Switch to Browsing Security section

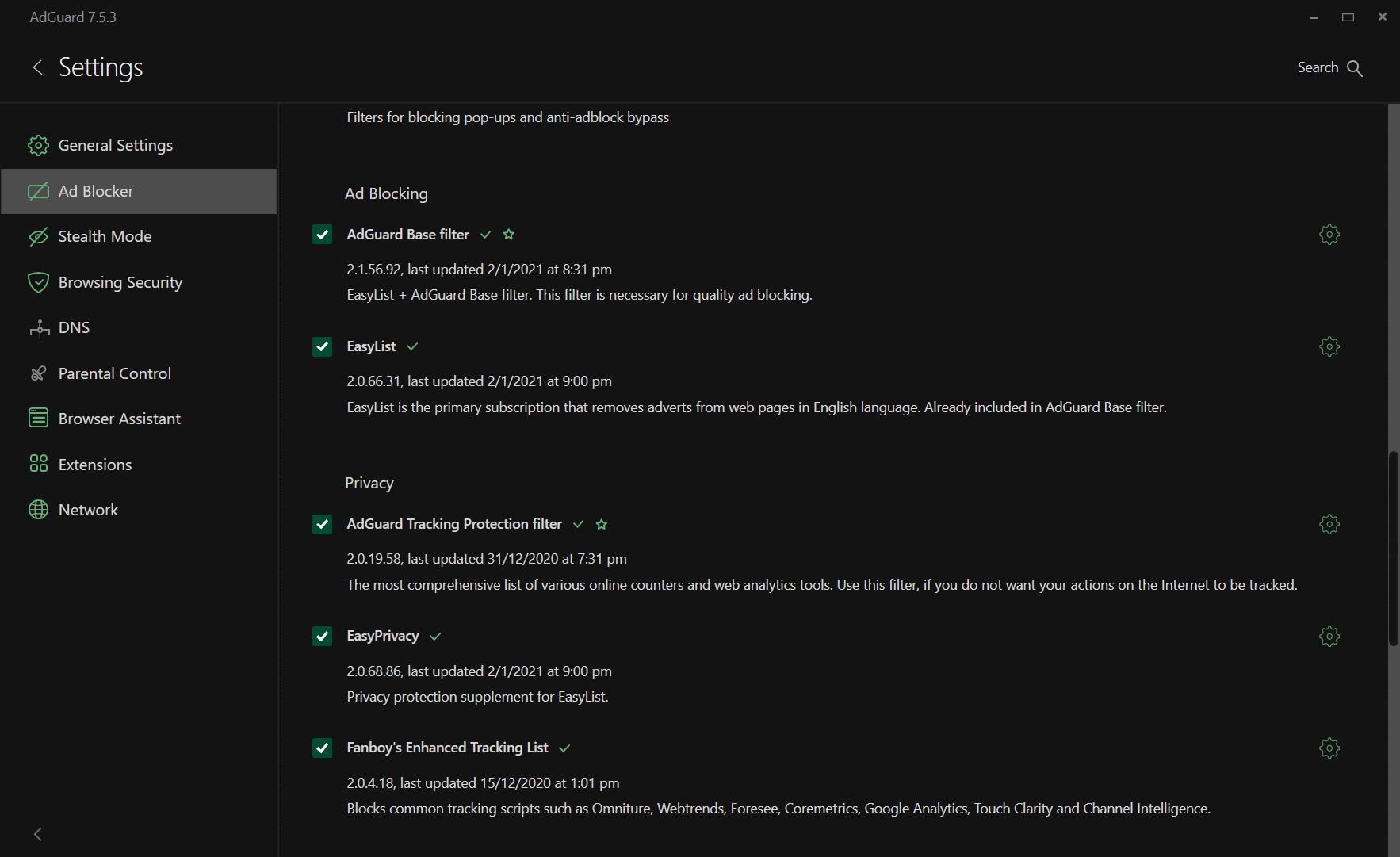[120, 282]
